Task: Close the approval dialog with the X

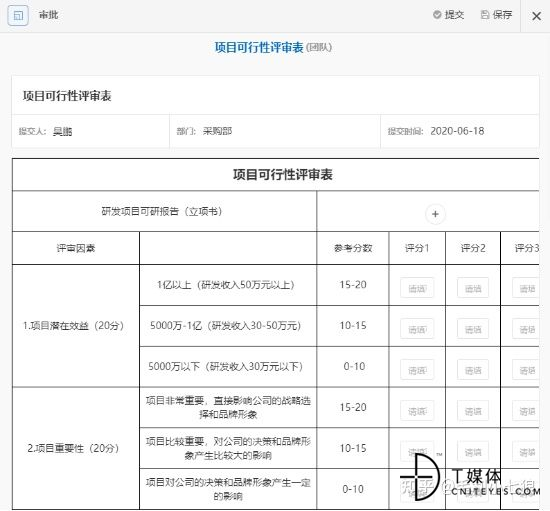Action: click(x=536, y=16)
